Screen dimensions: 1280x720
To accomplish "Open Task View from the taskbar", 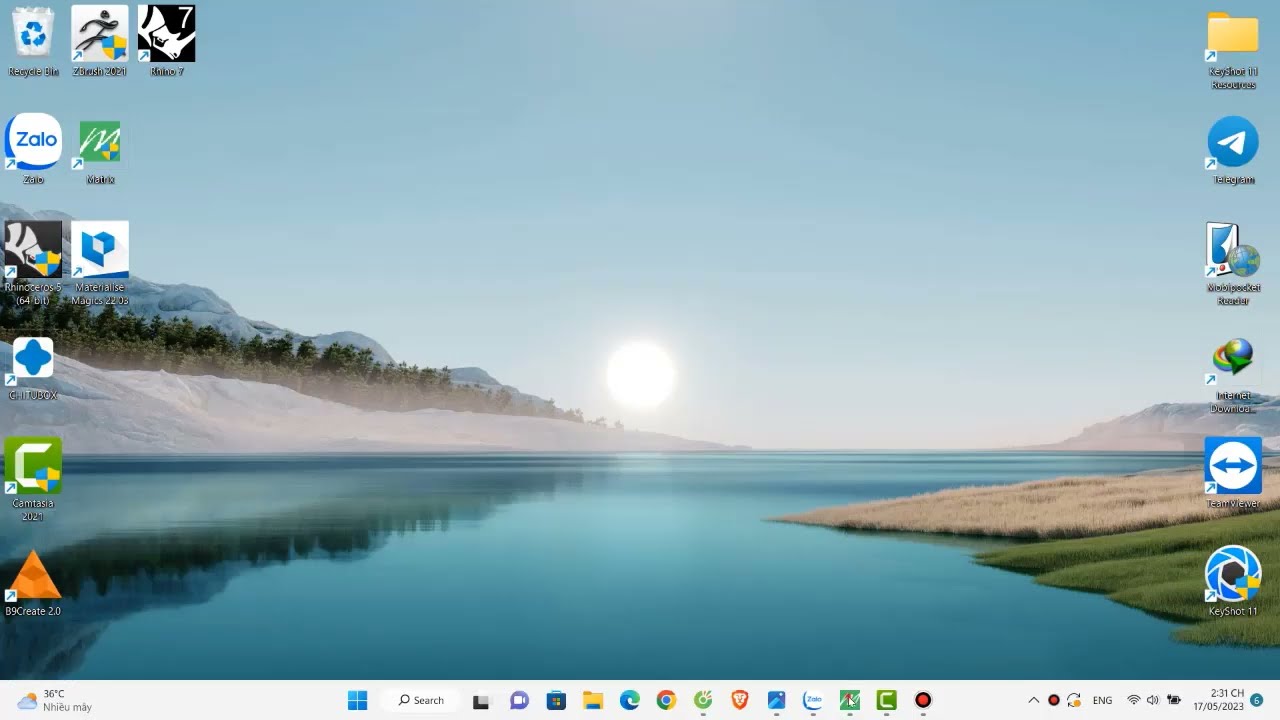I will [481, 700].
